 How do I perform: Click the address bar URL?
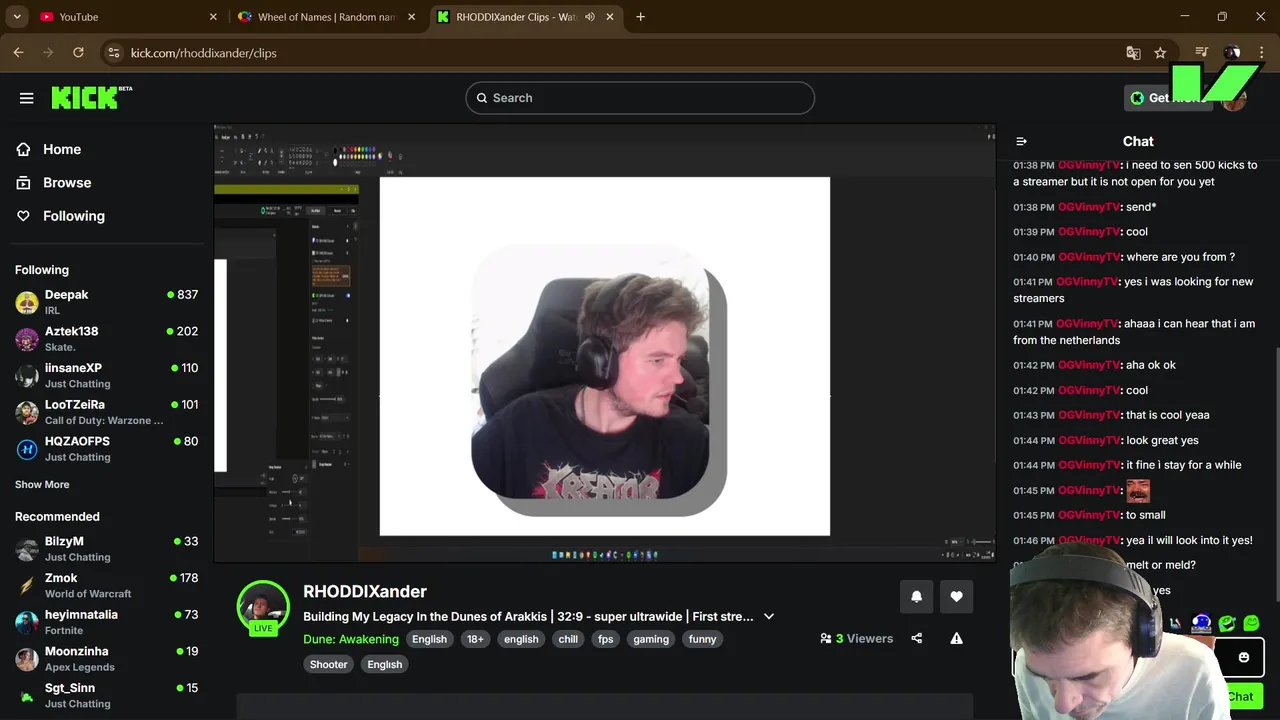point(204,53)
